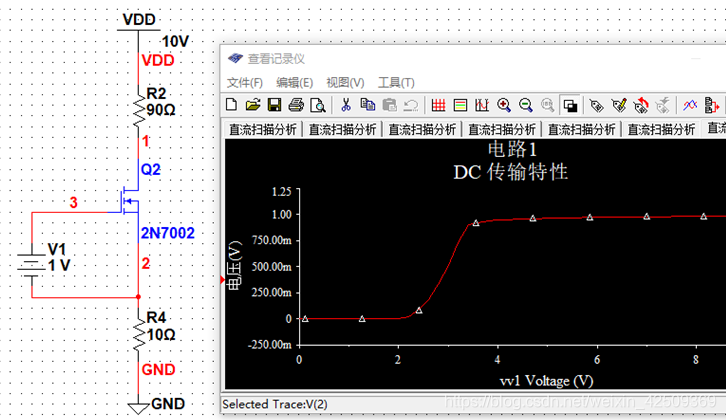Click the overlay traces red-blue waveform icon
This screenshot has width=726, height=420.
(x=690, y=105)
